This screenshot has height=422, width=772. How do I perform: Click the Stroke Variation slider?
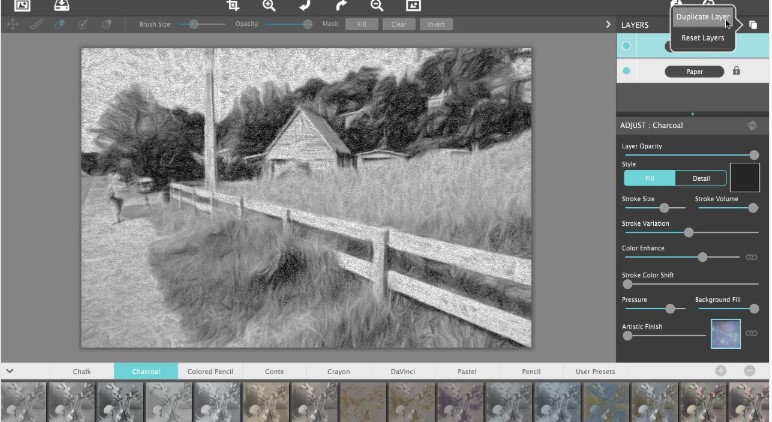click(691, 232)
